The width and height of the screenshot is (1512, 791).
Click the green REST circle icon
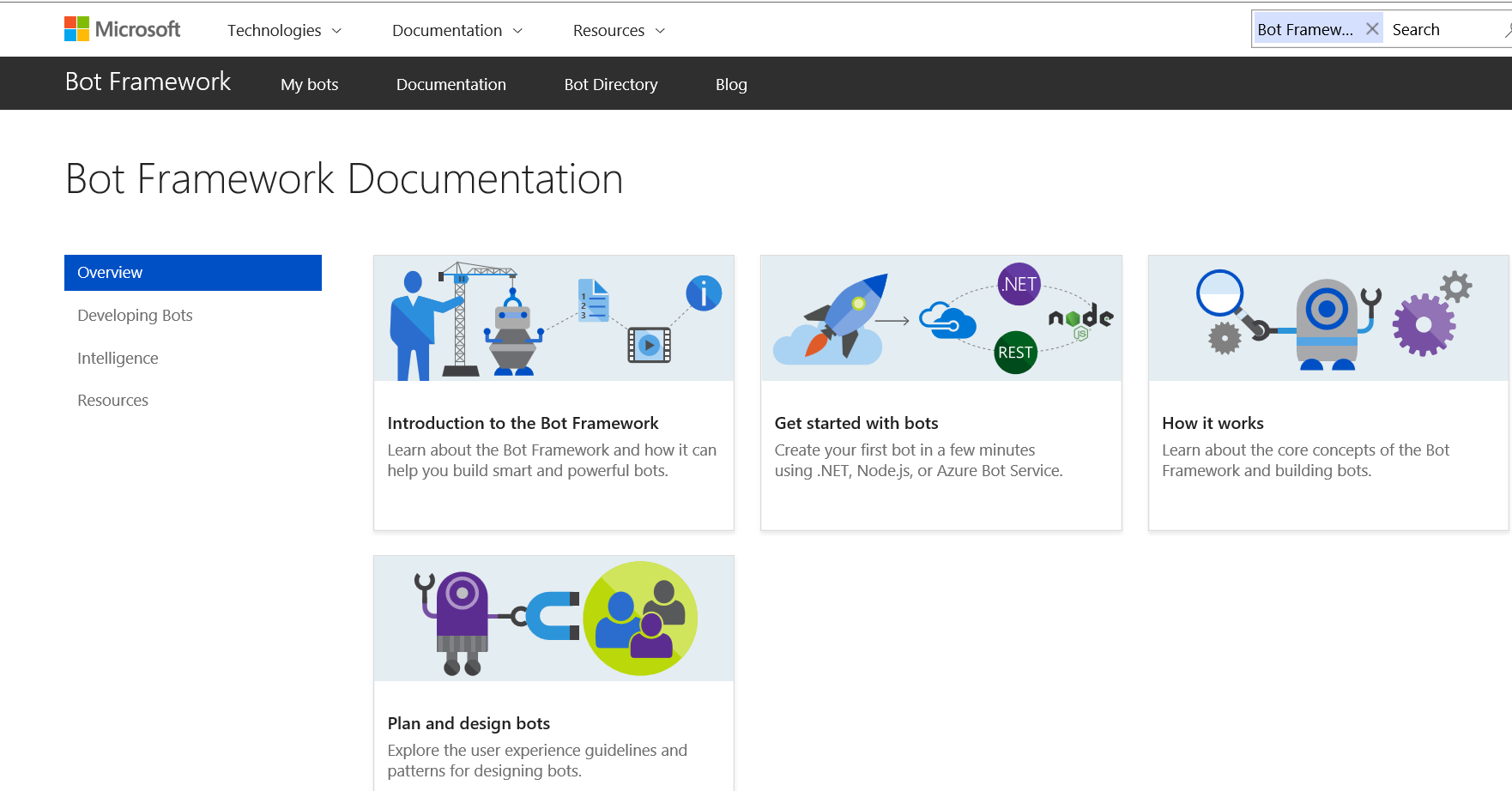(1015, 353)
